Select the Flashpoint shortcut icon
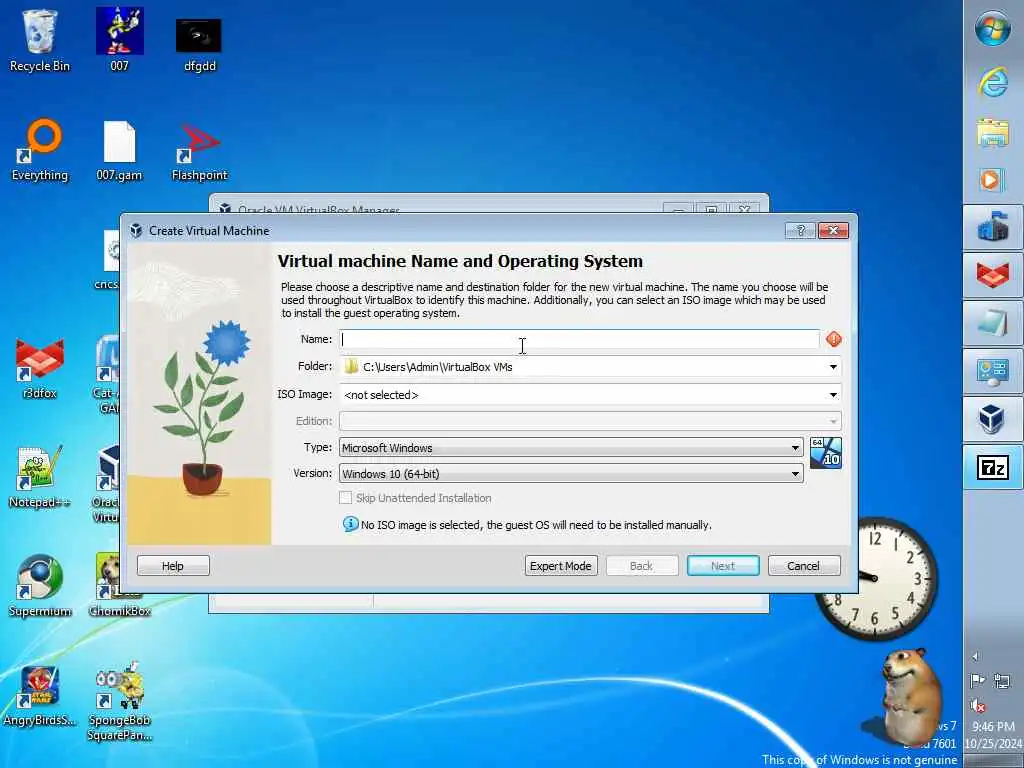This screenshot has width=1024, height=768. [x=199, y=152]
